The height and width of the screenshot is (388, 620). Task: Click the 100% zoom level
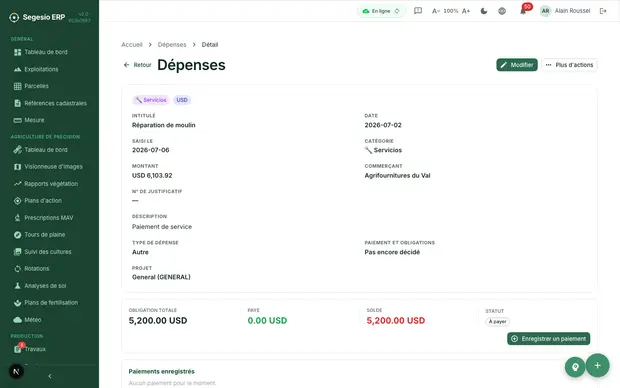point(451,11)
